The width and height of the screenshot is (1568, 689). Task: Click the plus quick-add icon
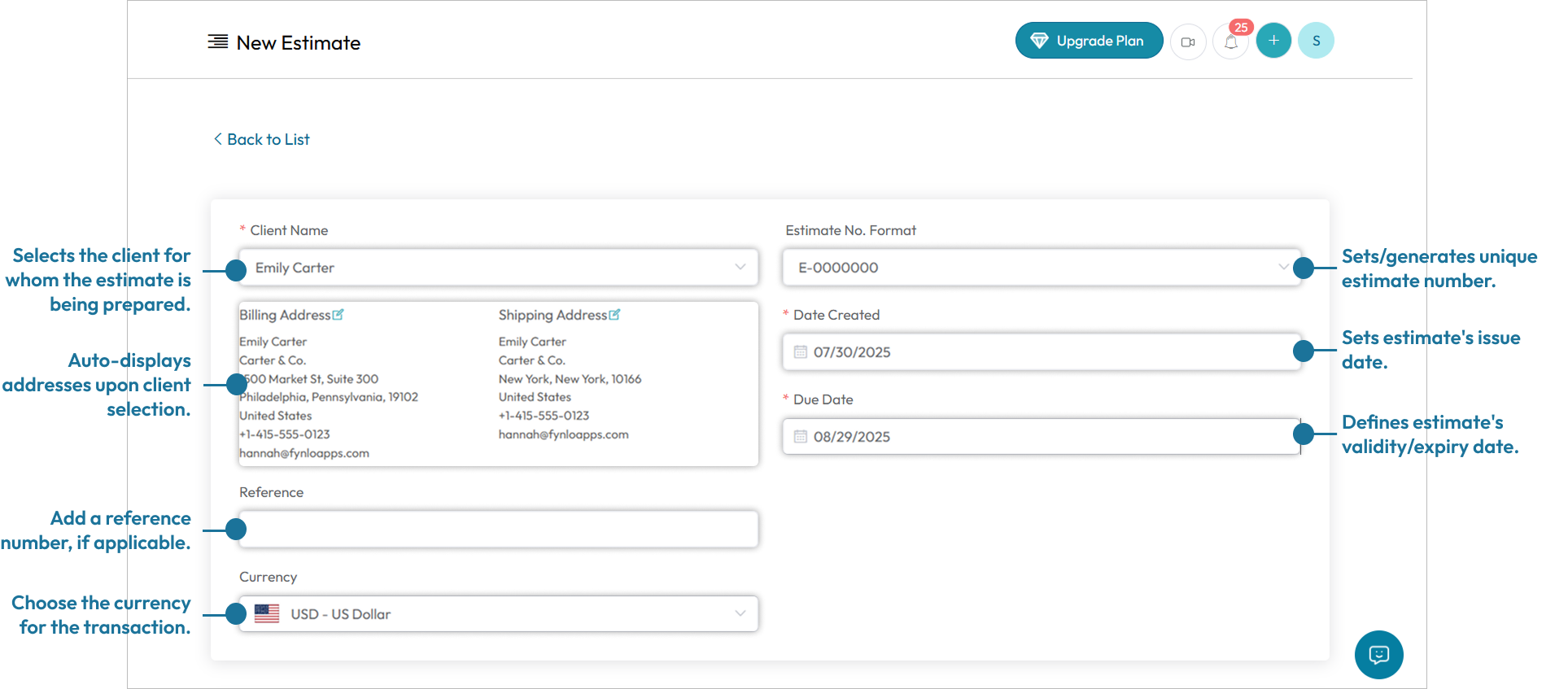click(x=1273, y=41)
